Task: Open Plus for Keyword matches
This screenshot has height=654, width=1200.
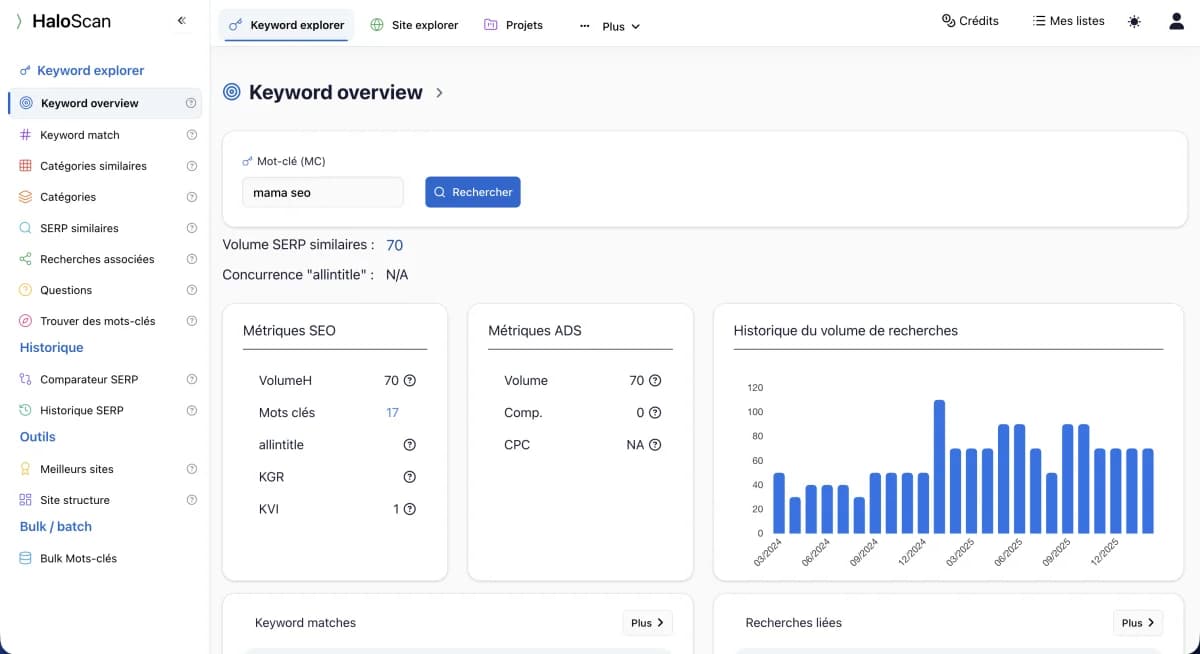Action: pyautogui.click(x=647, y=622)
